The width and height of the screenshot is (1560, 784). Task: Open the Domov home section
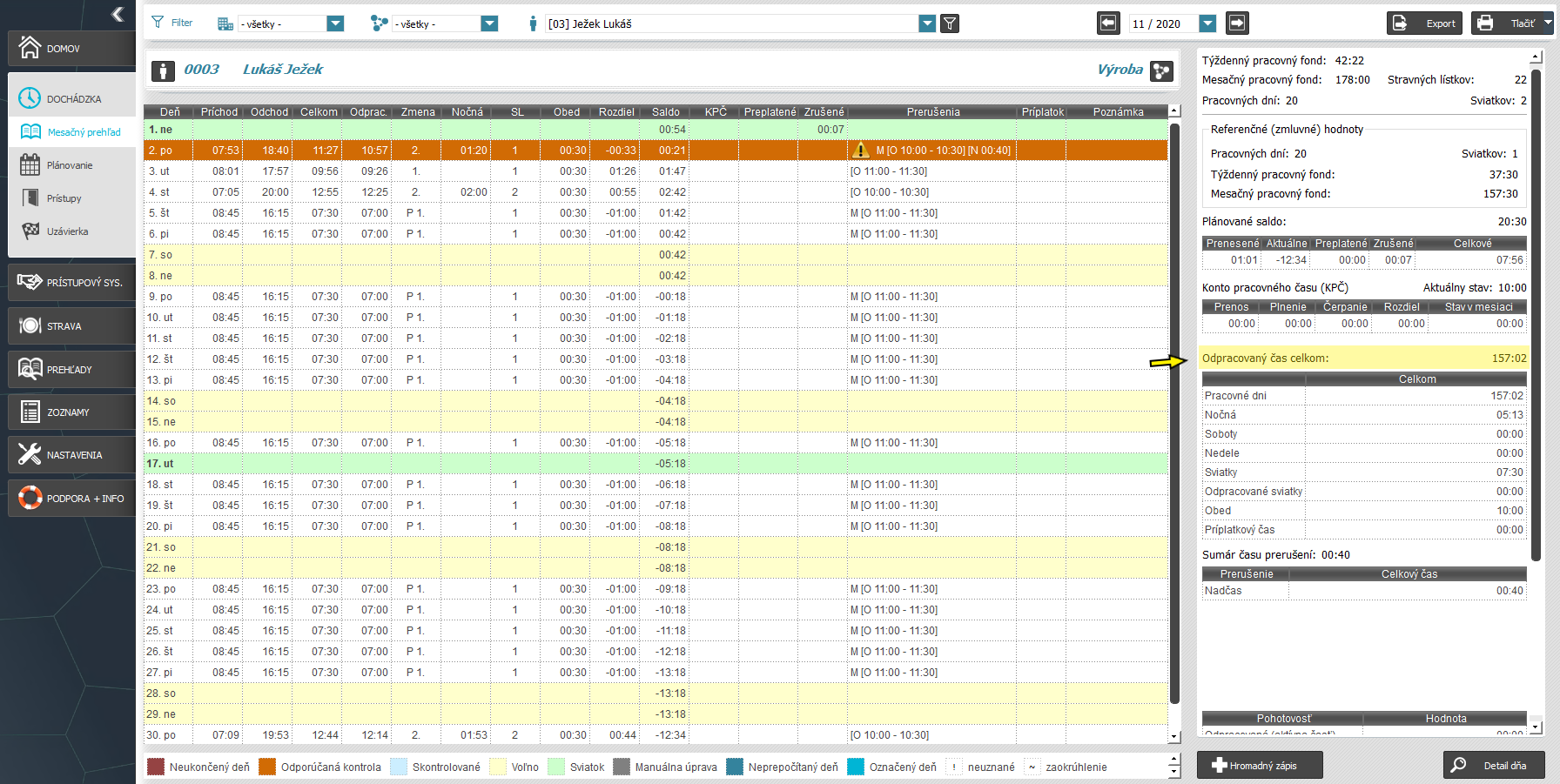click(71, 48)
